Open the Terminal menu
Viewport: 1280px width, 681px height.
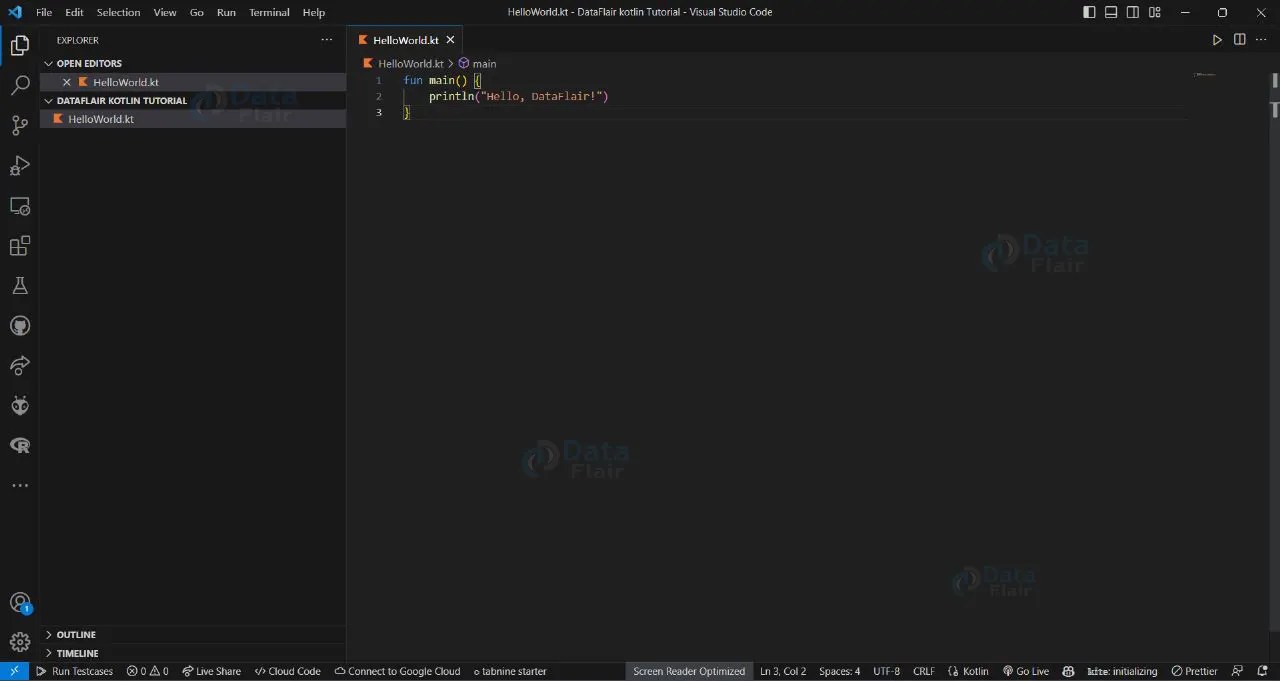pyautogui.click(x=268, y=12)
